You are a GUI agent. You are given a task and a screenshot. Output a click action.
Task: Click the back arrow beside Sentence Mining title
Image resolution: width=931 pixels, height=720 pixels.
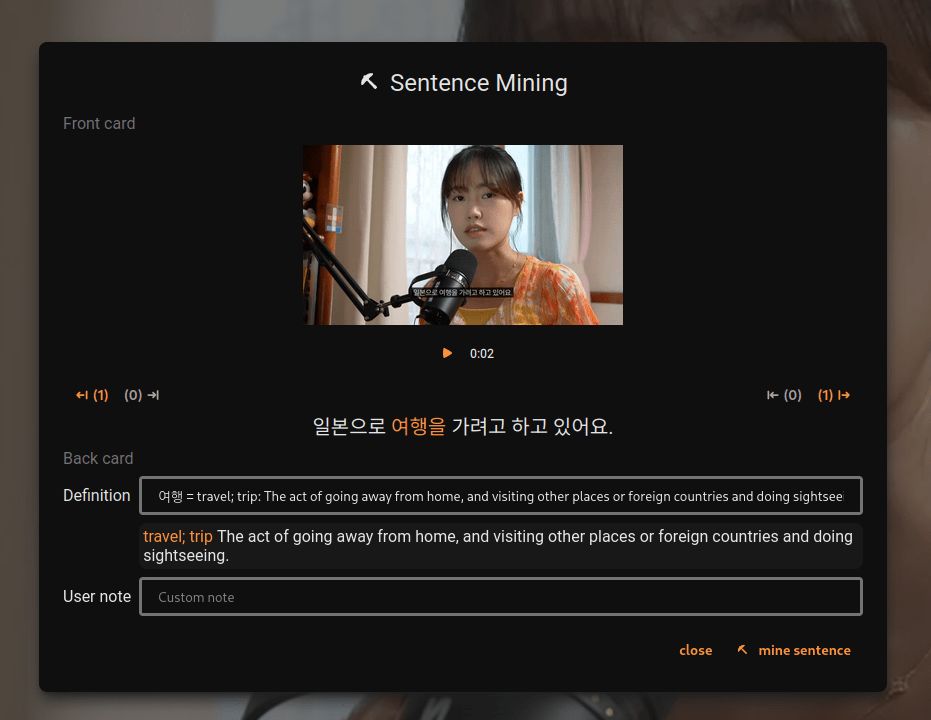coord(369,81)
